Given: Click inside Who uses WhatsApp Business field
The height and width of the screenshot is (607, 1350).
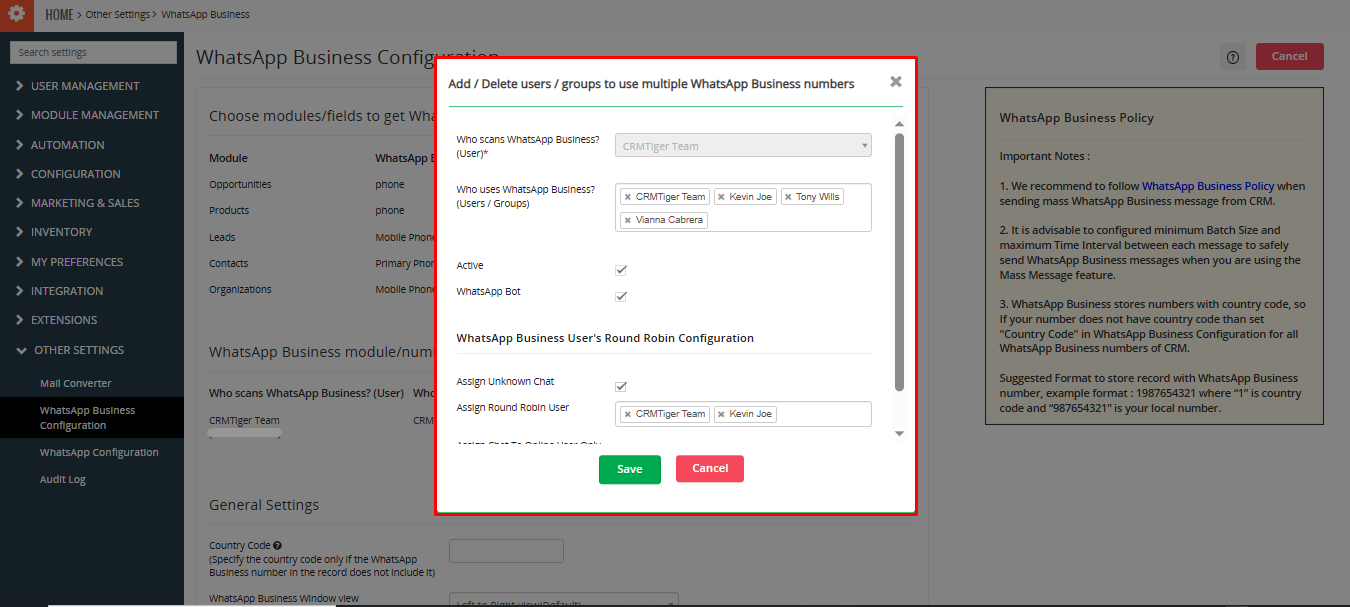Looking at the screenshot, I should click(x=743, y=208).
